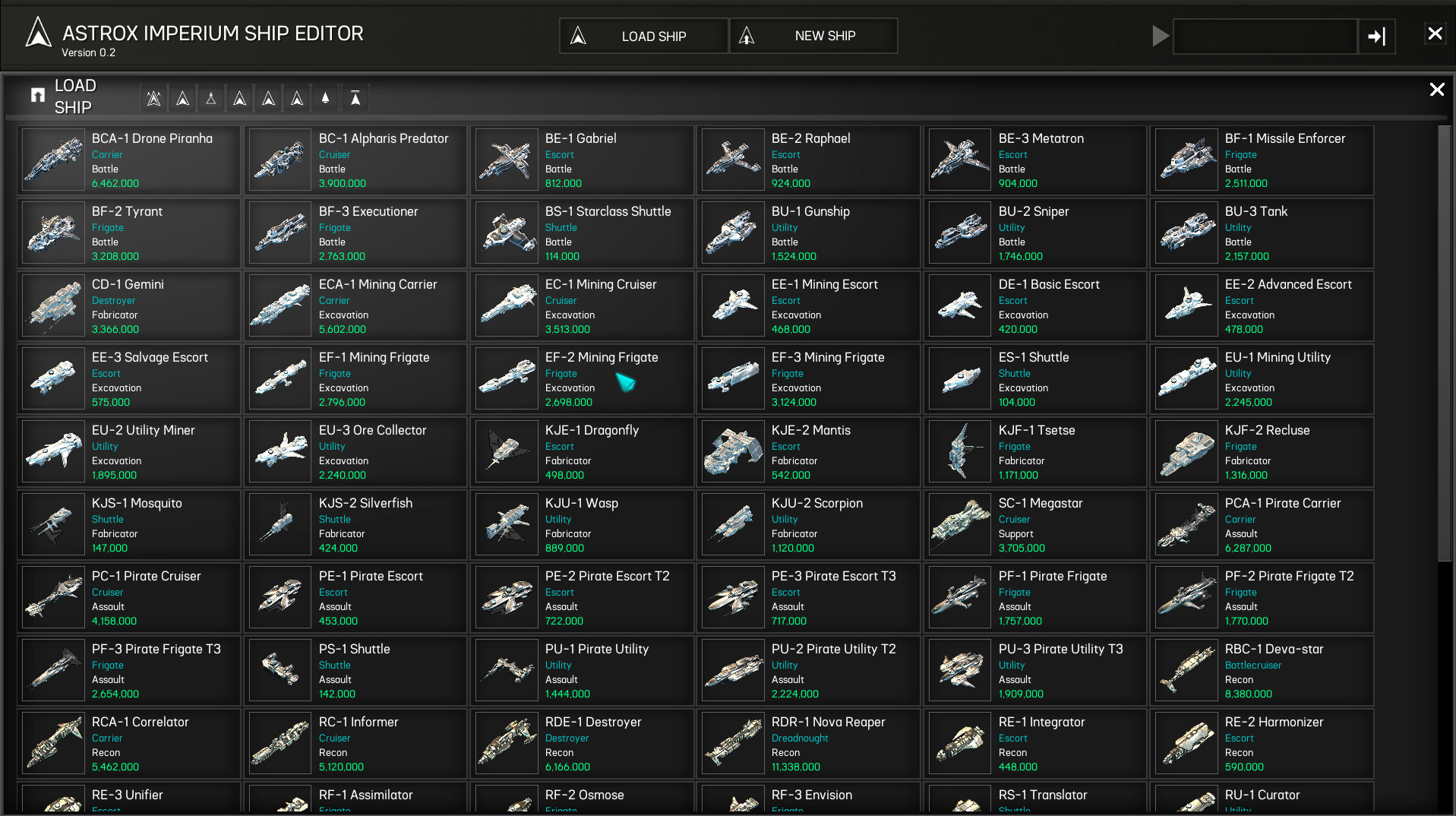Screen dimensions: 1456x816
Task: Click the second triangle filter icon
Action: click(182, 97)
